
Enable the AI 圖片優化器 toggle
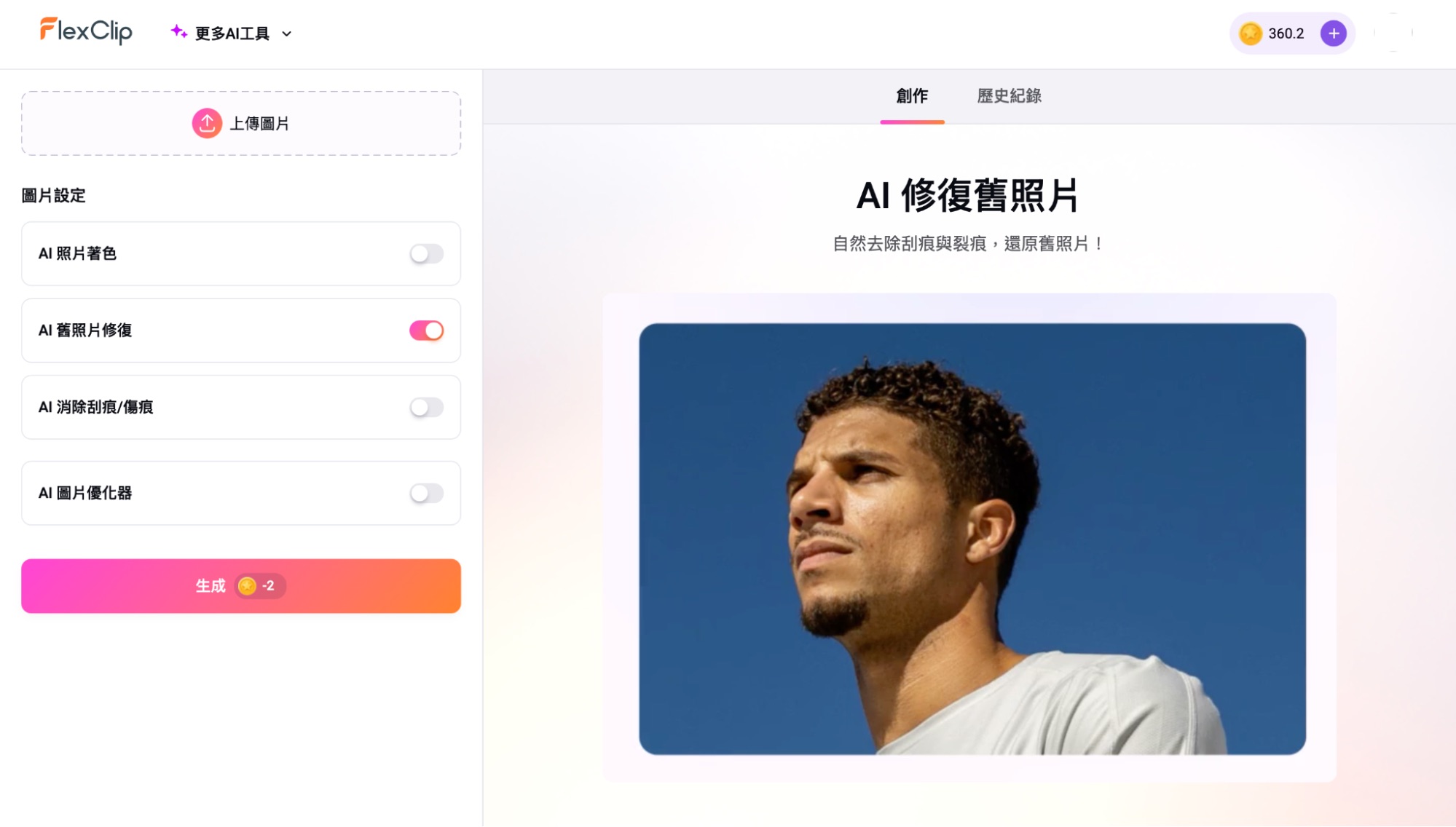[426, 493]
